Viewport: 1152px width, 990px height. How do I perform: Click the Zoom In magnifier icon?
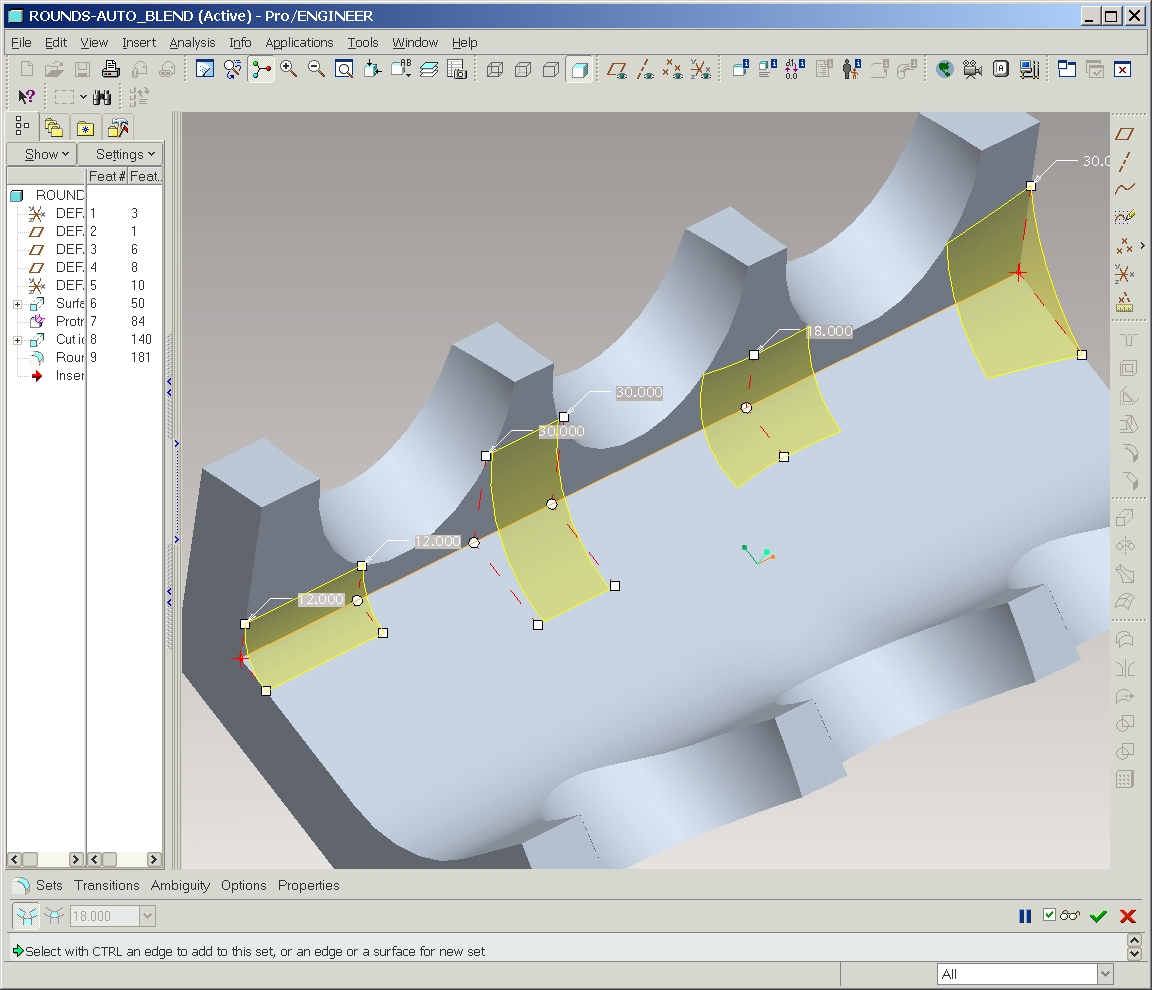click(289, 69)
